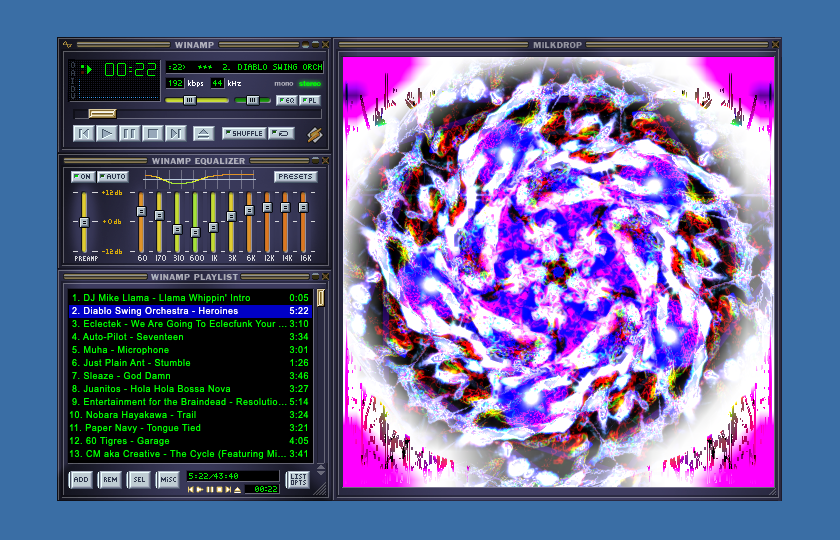Select '60 Tigres - Garage' track
This screenshot has height=540, width=840.
190,441
